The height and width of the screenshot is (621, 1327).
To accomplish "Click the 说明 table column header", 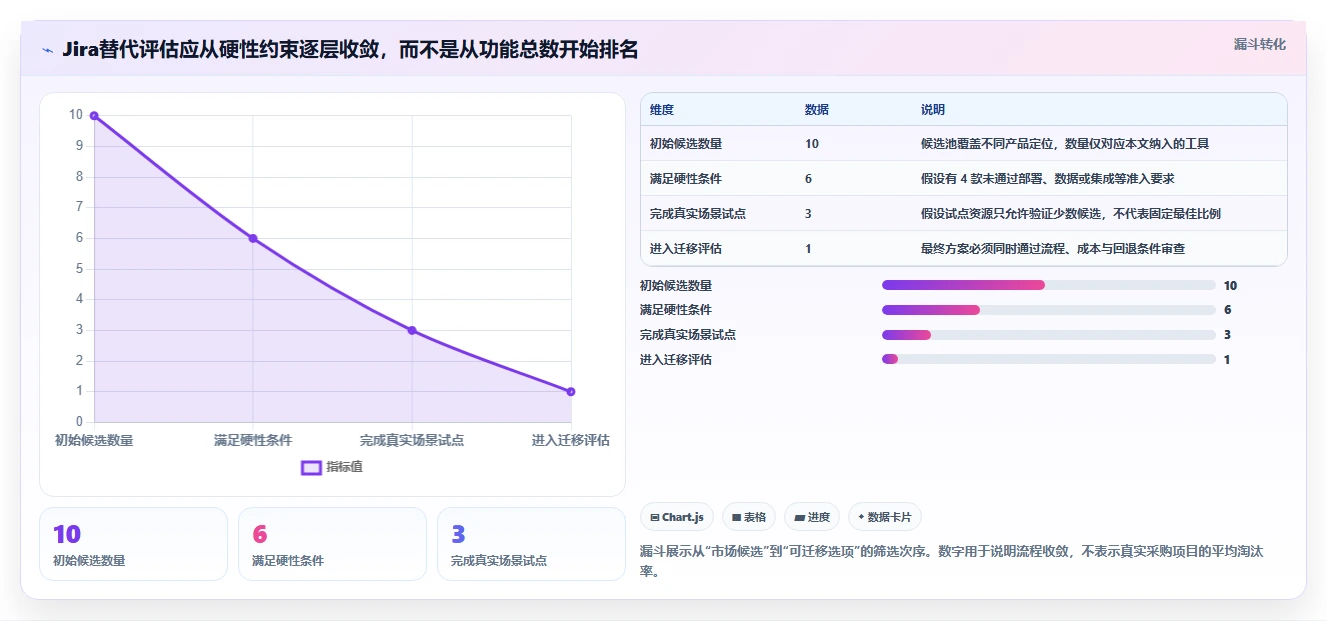I will click(x=932, y=109).
